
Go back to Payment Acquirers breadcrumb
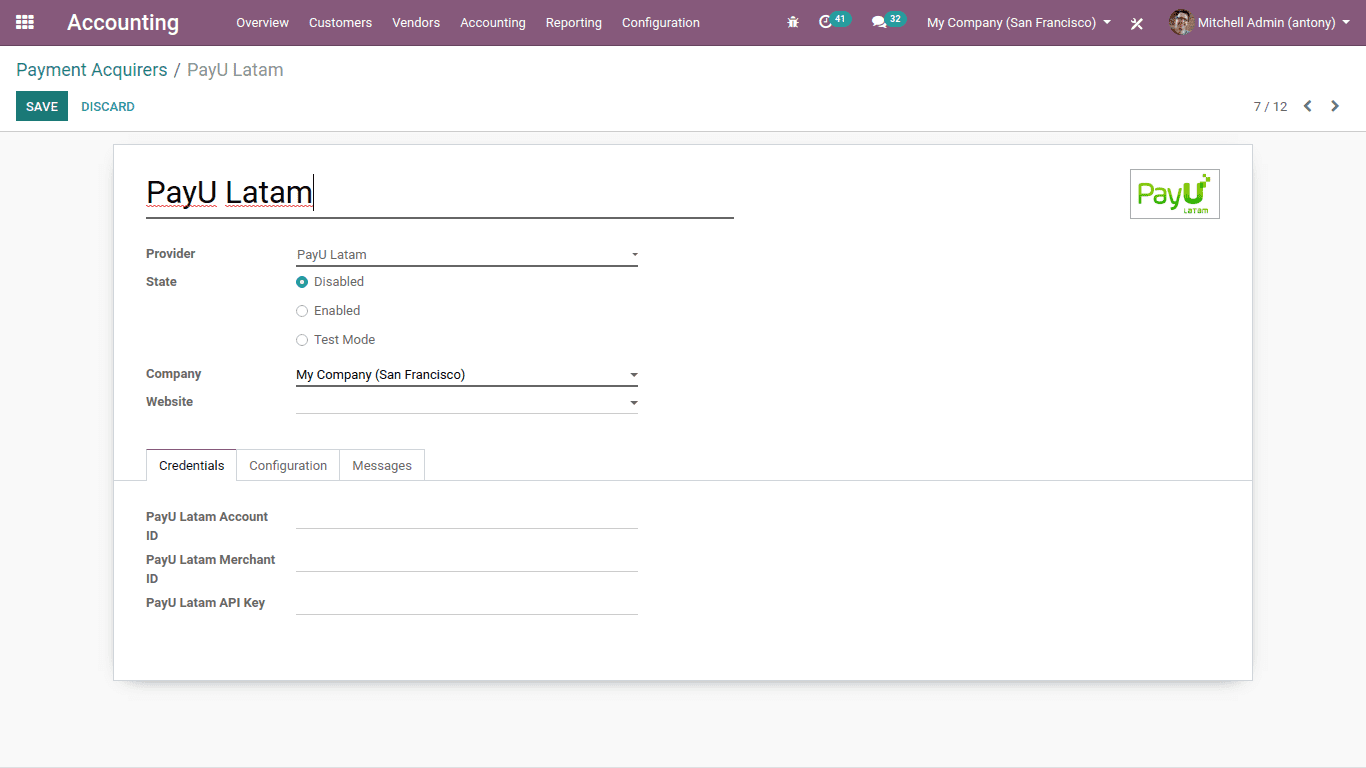(x=92, y=70)
